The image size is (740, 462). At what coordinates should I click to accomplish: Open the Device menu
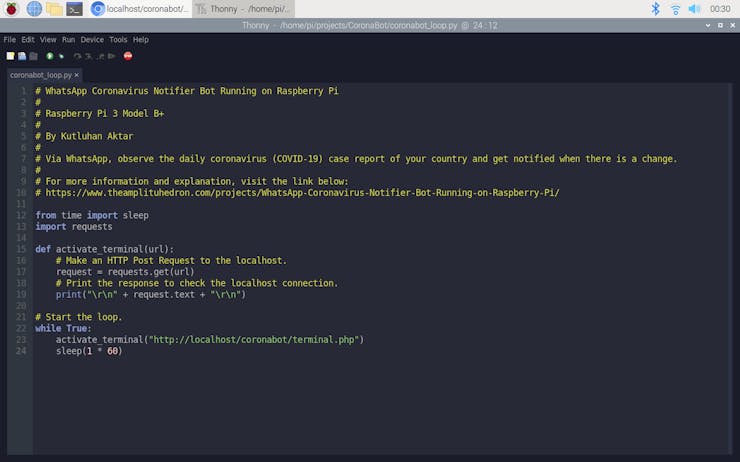92,40
